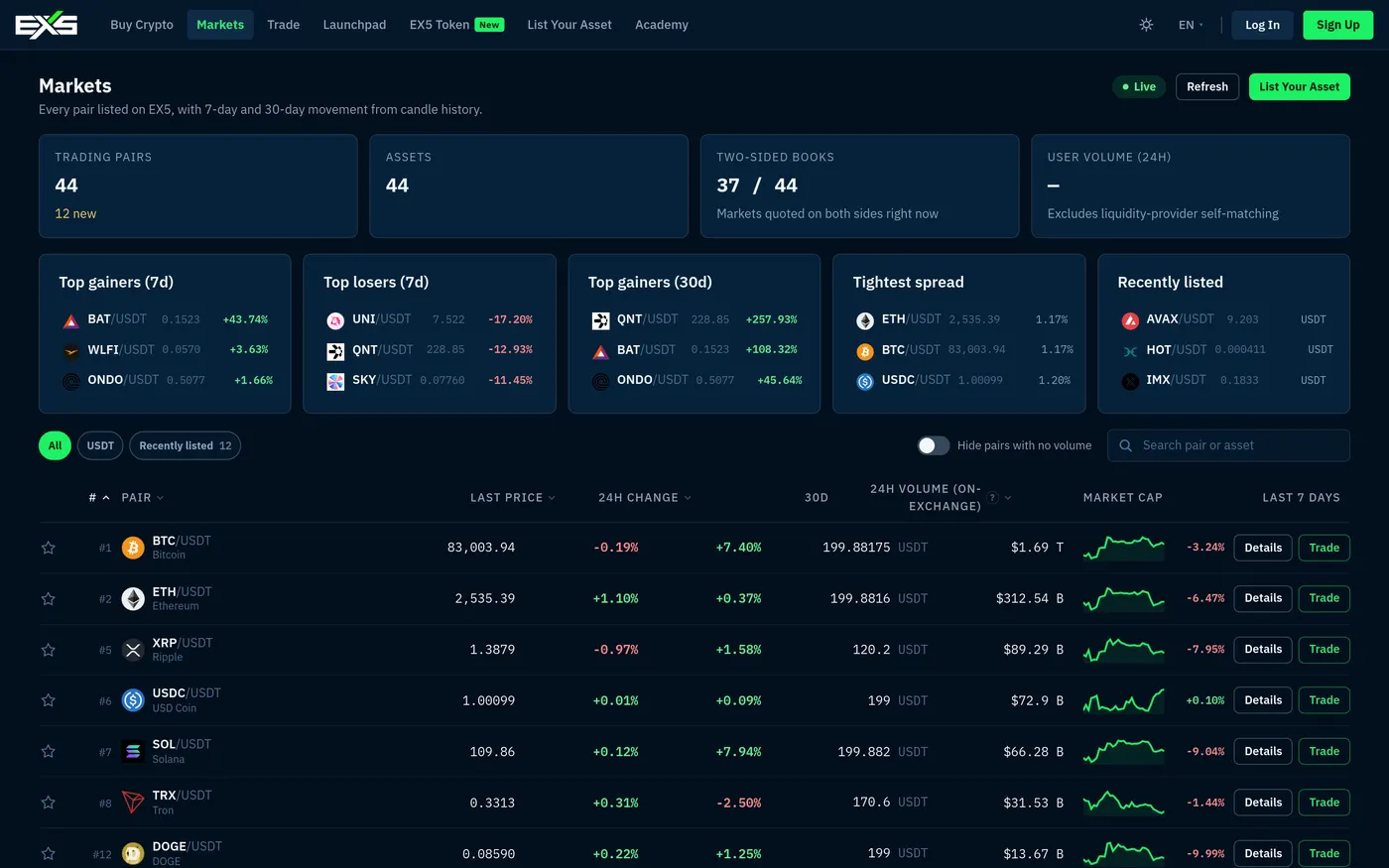Open the BTC/USDT 7-day sparkline chart

coord(1123,548)
